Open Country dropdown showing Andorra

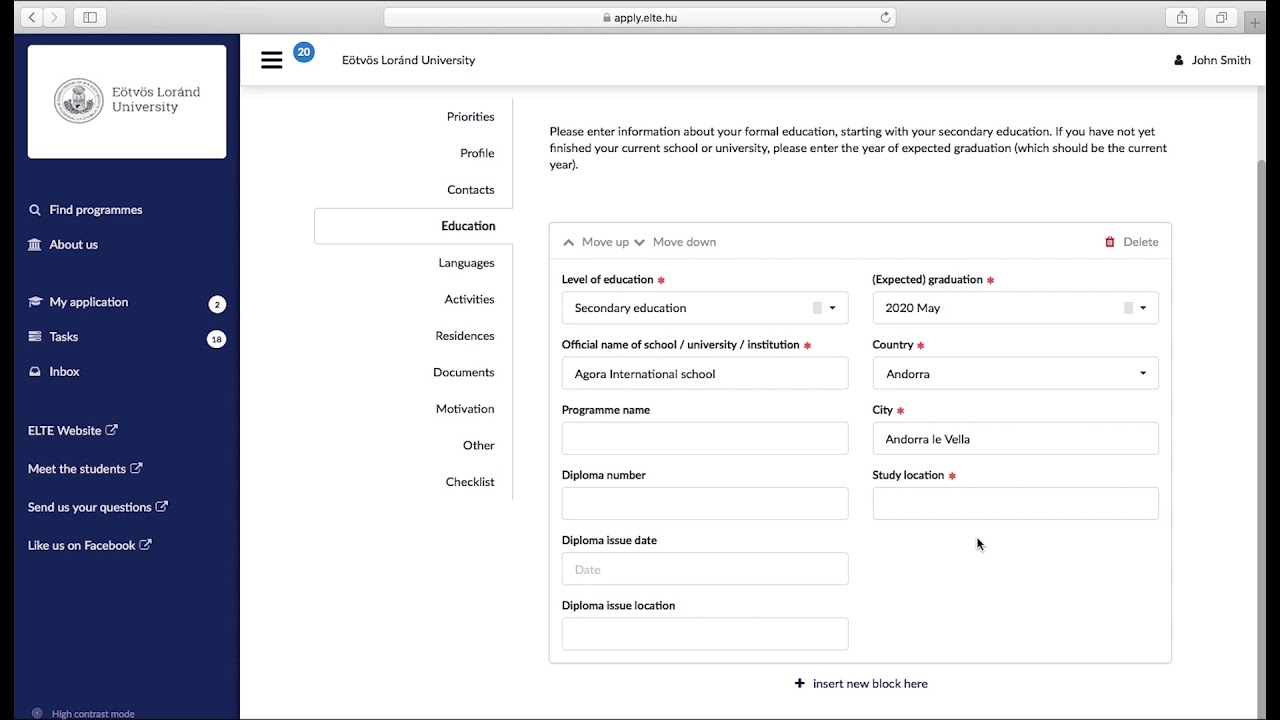pos(1016,373)
